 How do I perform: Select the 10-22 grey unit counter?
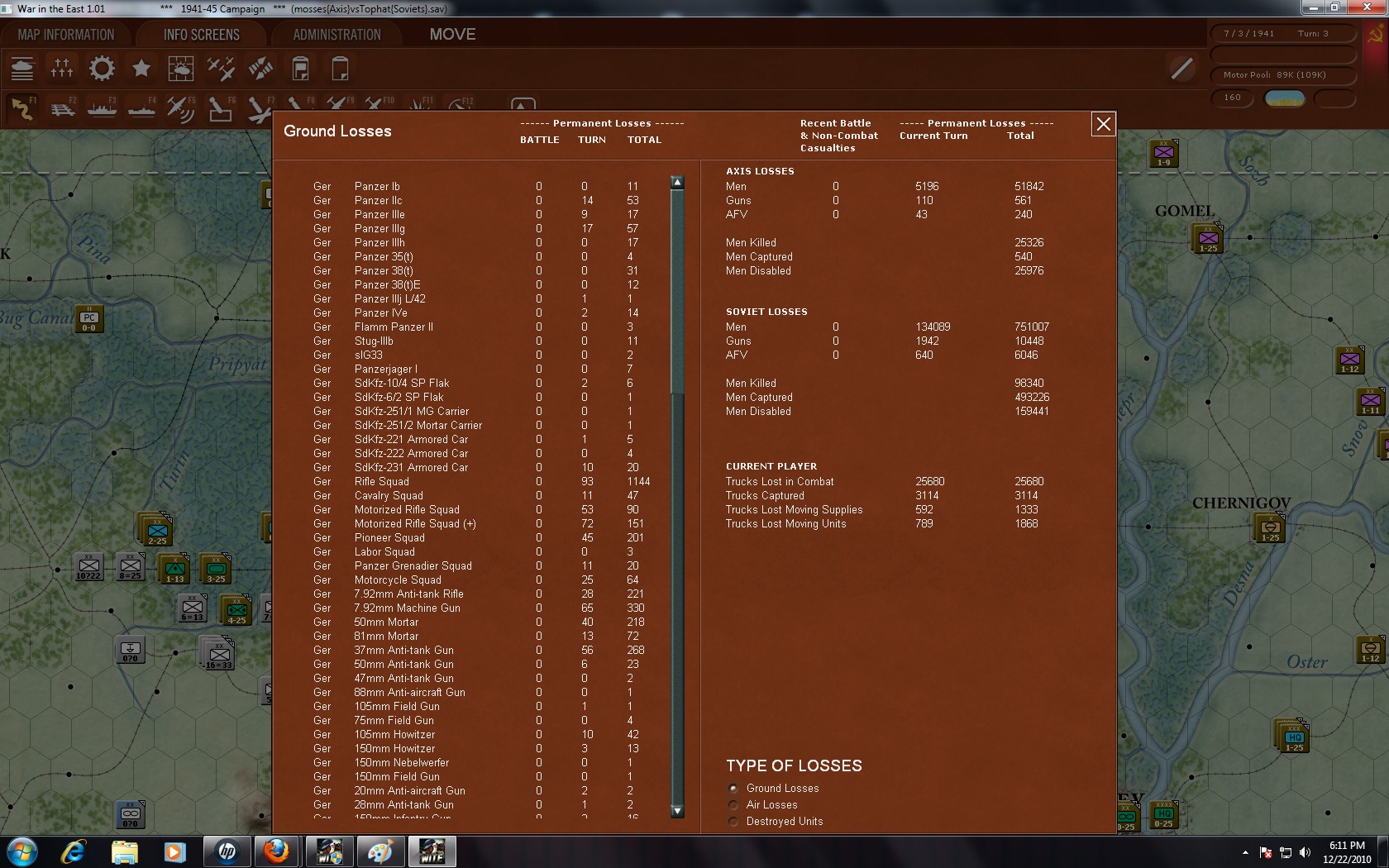point(88,567)
